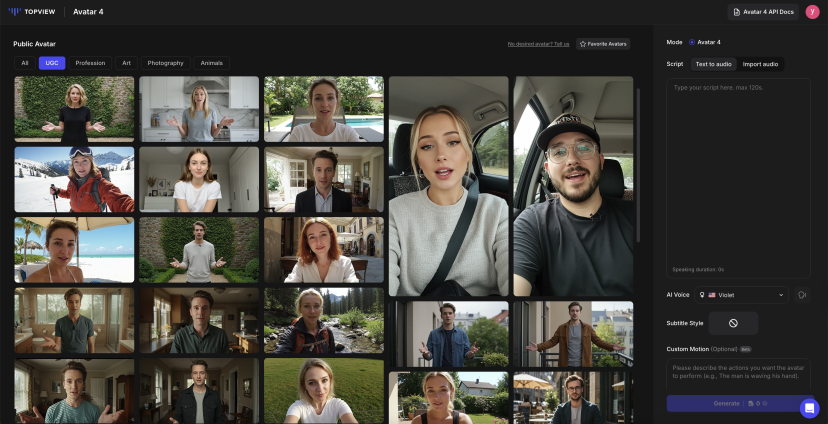
Task: Choose the man with cap in car avatar
Action: 573,186
